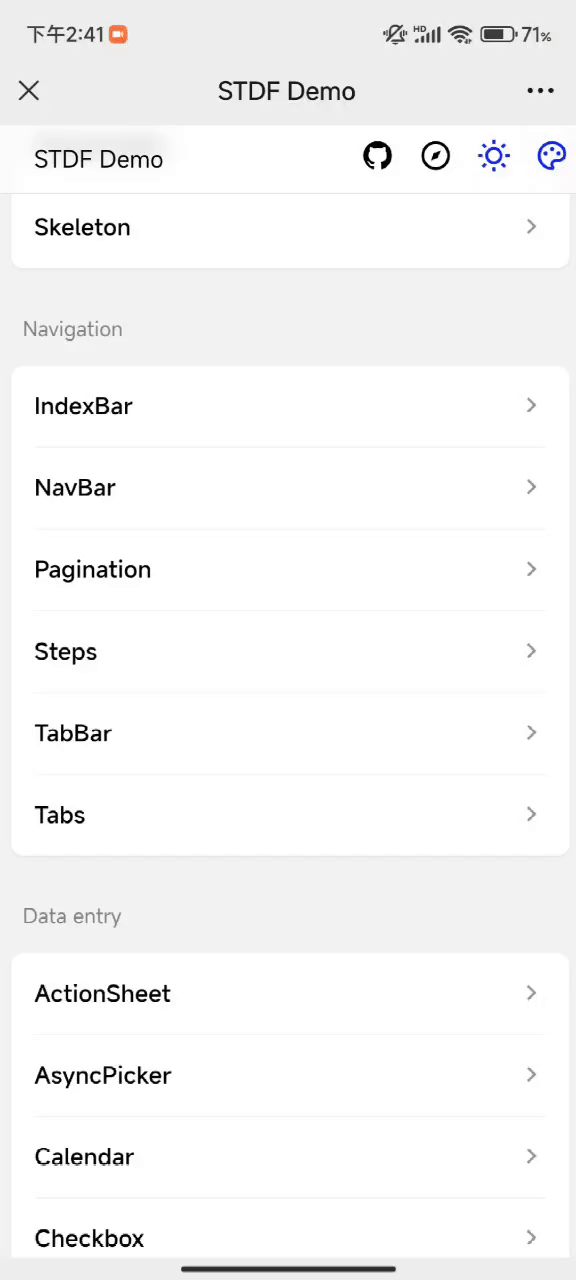The image size is (576, 1280).
Task: Open the ActionSheet demo page
Action: [288, 993]
